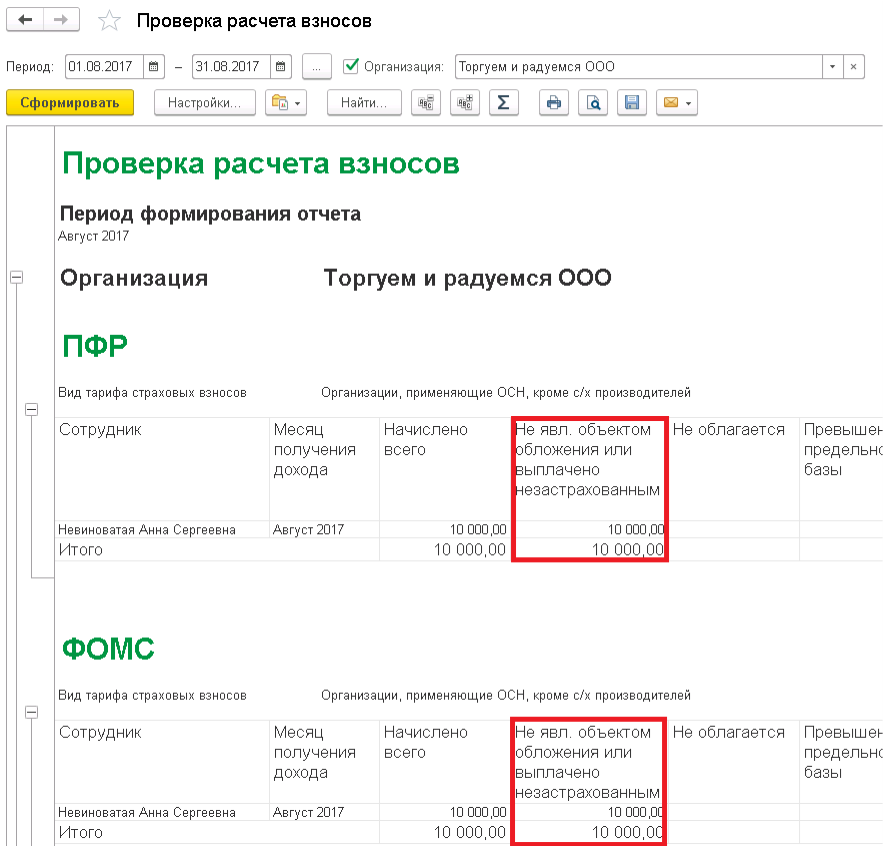The height and width of the screenshot is (846, 884).
Task: Open Настройки... report settings
Action: pos(205,103)
